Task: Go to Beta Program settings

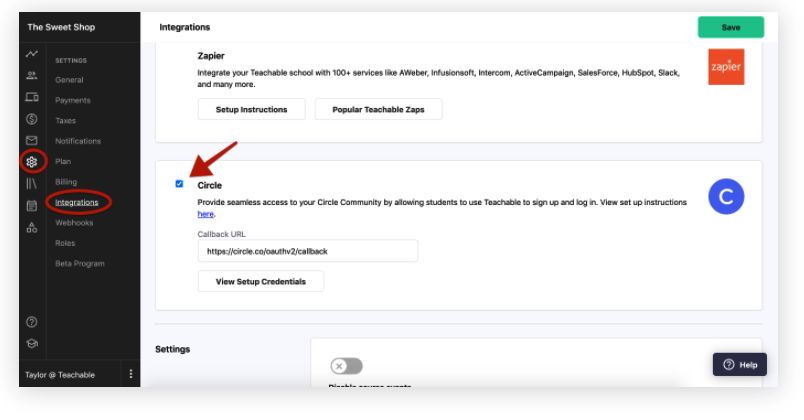Action: [x=80, y=264]
